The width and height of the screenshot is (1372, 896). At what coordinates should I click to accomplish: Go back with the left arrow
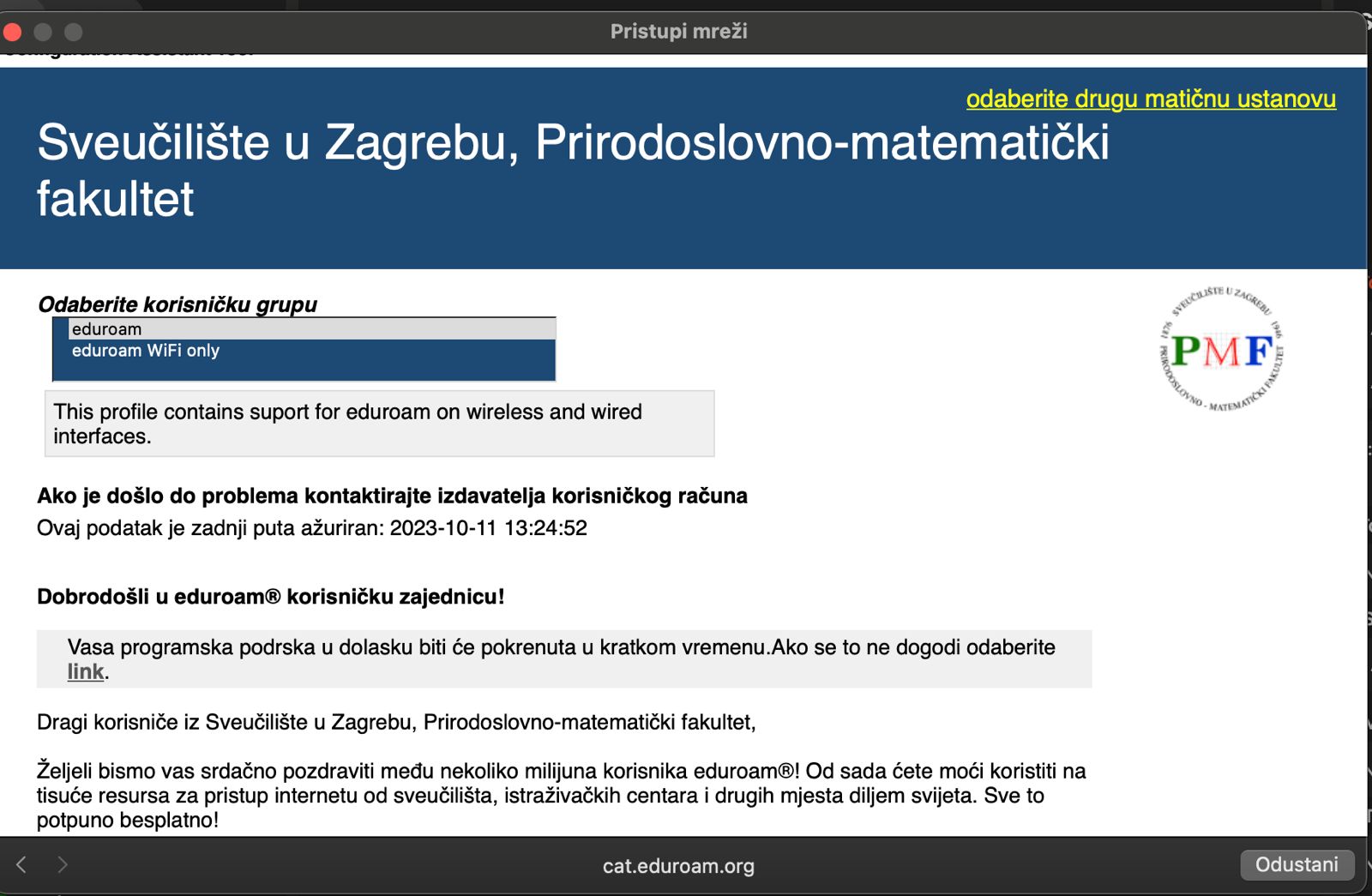point(21,864)
